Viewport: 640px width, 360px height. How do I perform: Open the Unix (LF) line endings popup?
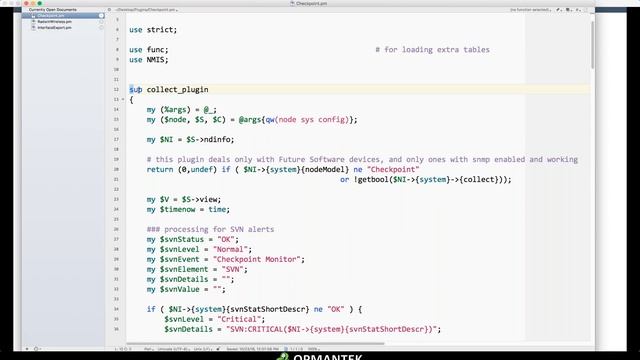pos(203,349)
